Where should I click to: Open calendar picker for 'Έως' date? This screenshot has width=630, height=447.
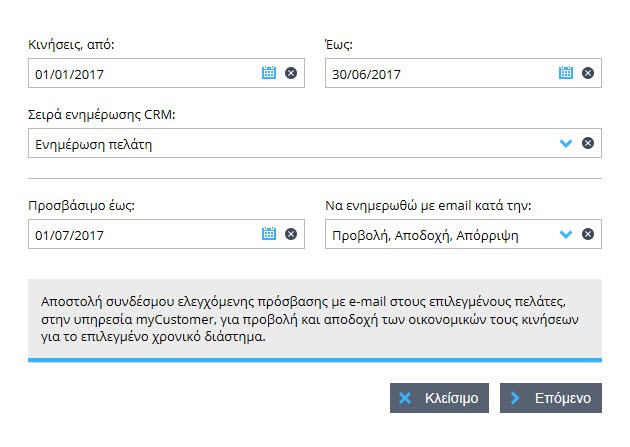pyautogui.click(x=565, y=73)
